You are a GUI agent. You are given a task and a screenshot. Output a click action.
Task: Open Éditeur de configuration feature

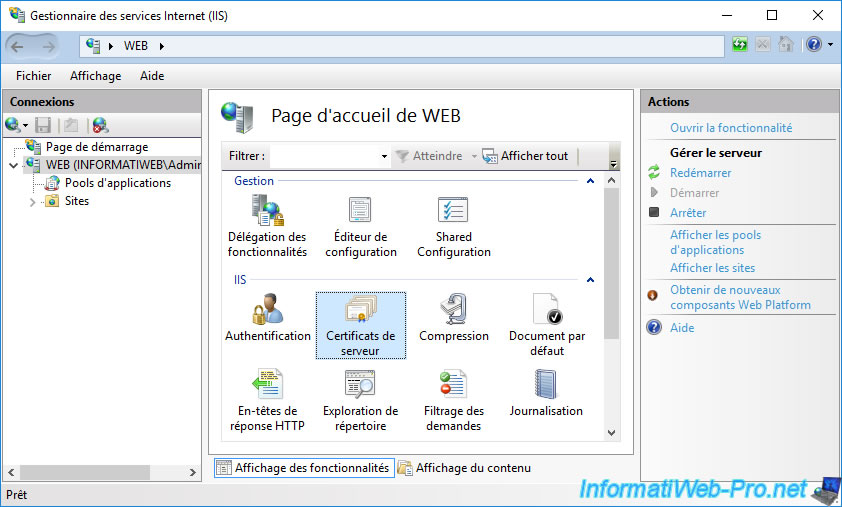(x=360, y=226)
